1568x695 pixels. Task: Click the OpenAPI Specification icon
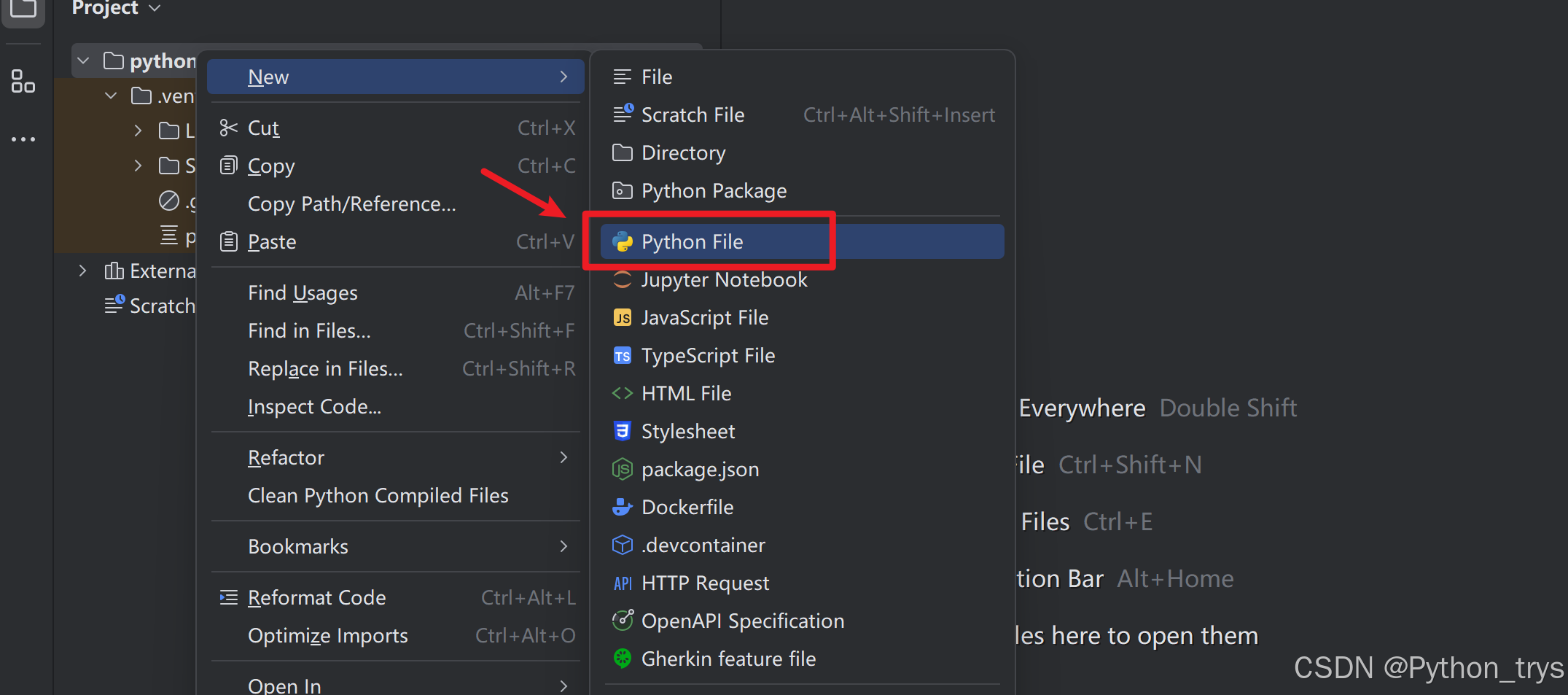pos(623,621)
